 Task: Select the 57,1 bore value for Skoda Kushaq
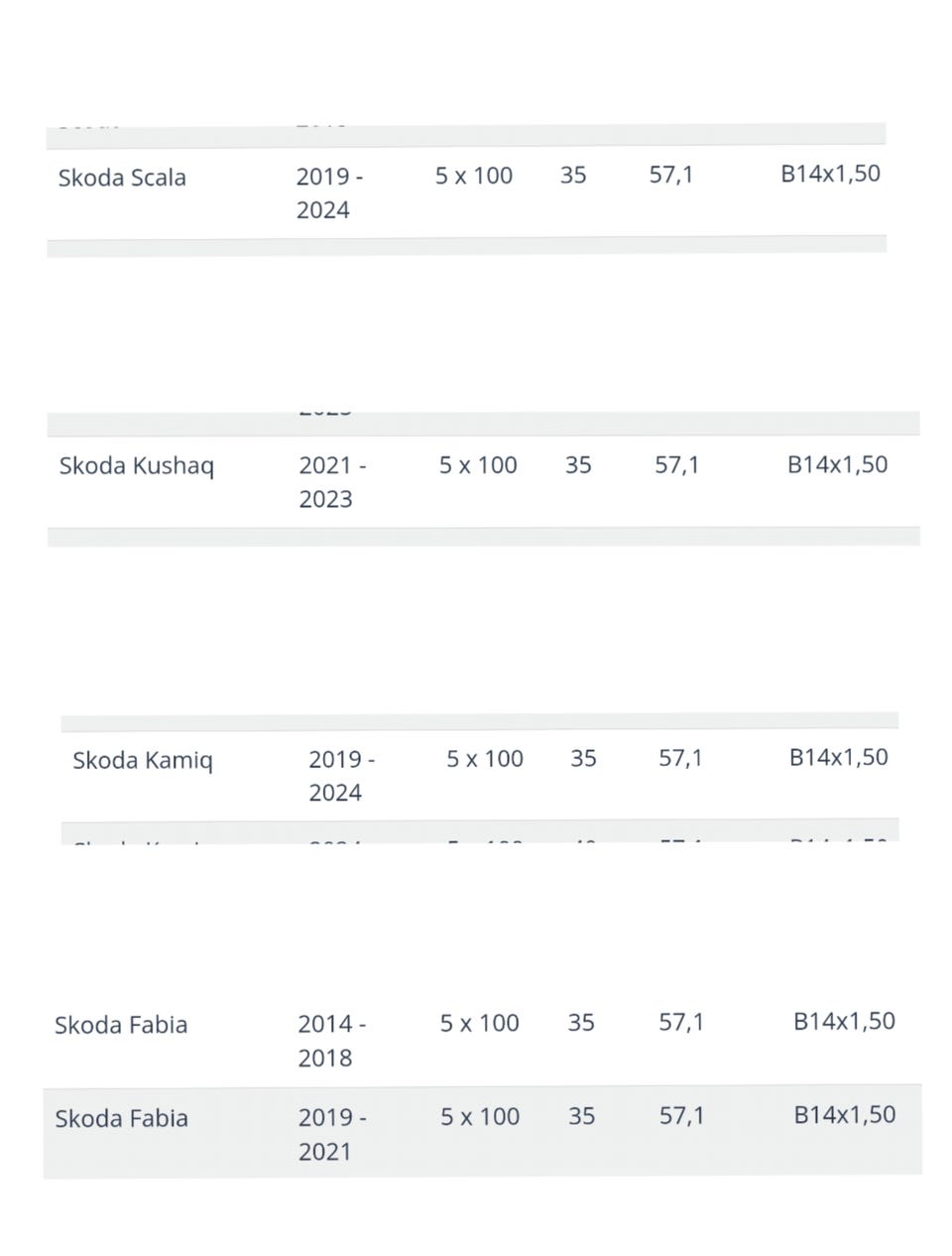point(676,464)
